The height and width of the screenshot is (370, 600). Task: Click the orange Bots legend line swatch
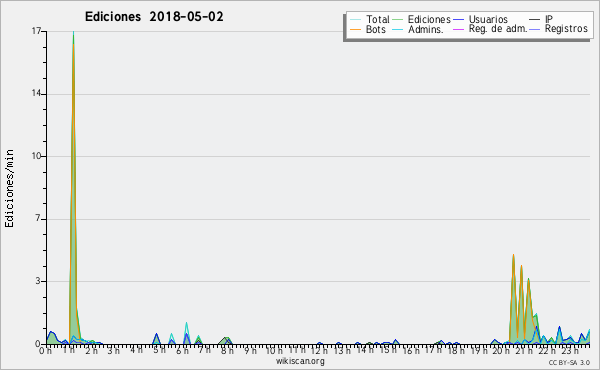coord(355,29)
